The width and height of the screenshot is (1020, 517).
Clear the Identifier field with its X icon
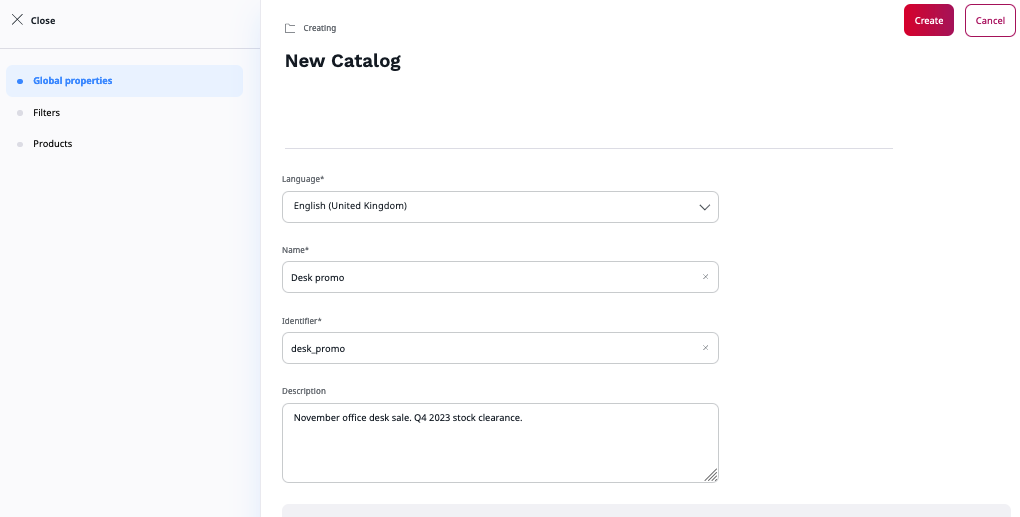click(705, 348)
